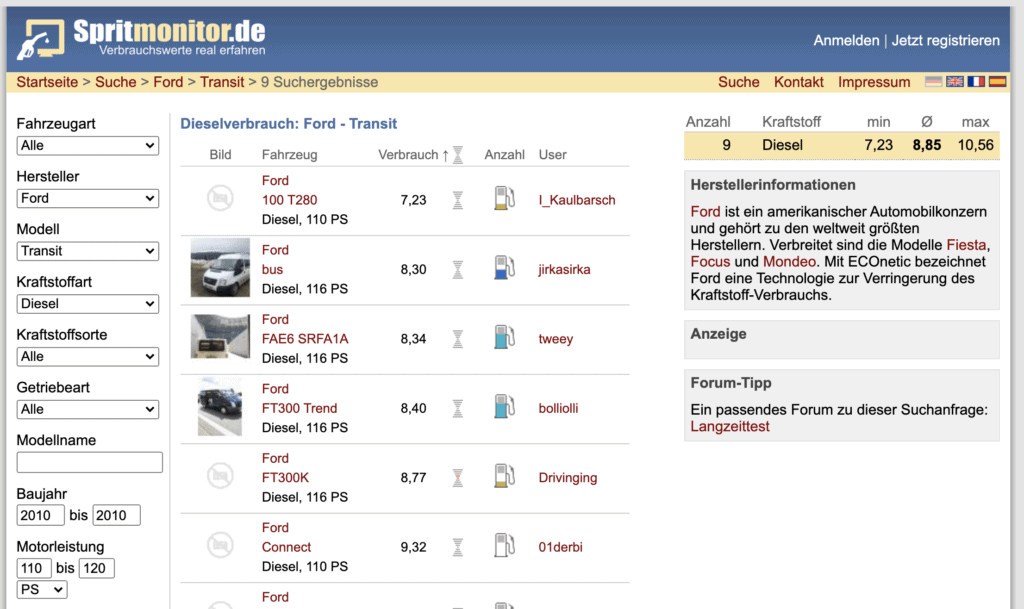1024x609 pixels.
Task: Open the Kraftstoffsorte dropdown
Action: pyautogui.click(x=88, y=357)
